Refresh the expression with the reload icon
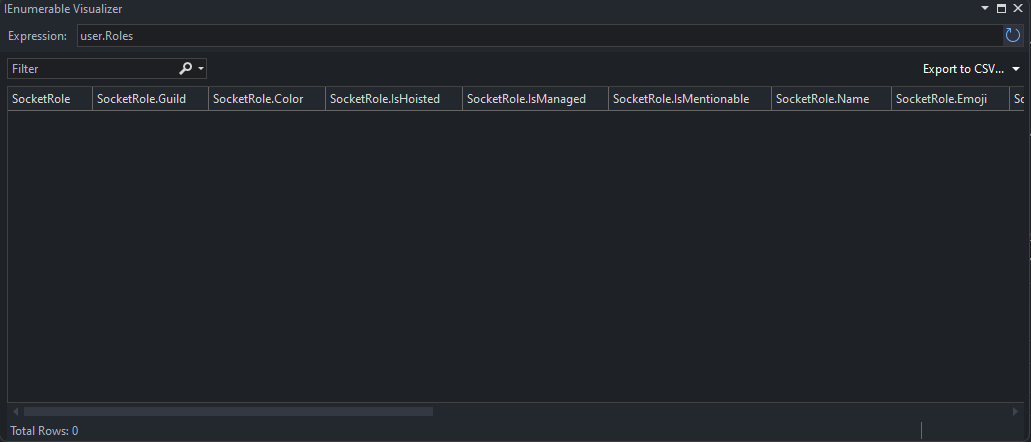 point(1013,36)
